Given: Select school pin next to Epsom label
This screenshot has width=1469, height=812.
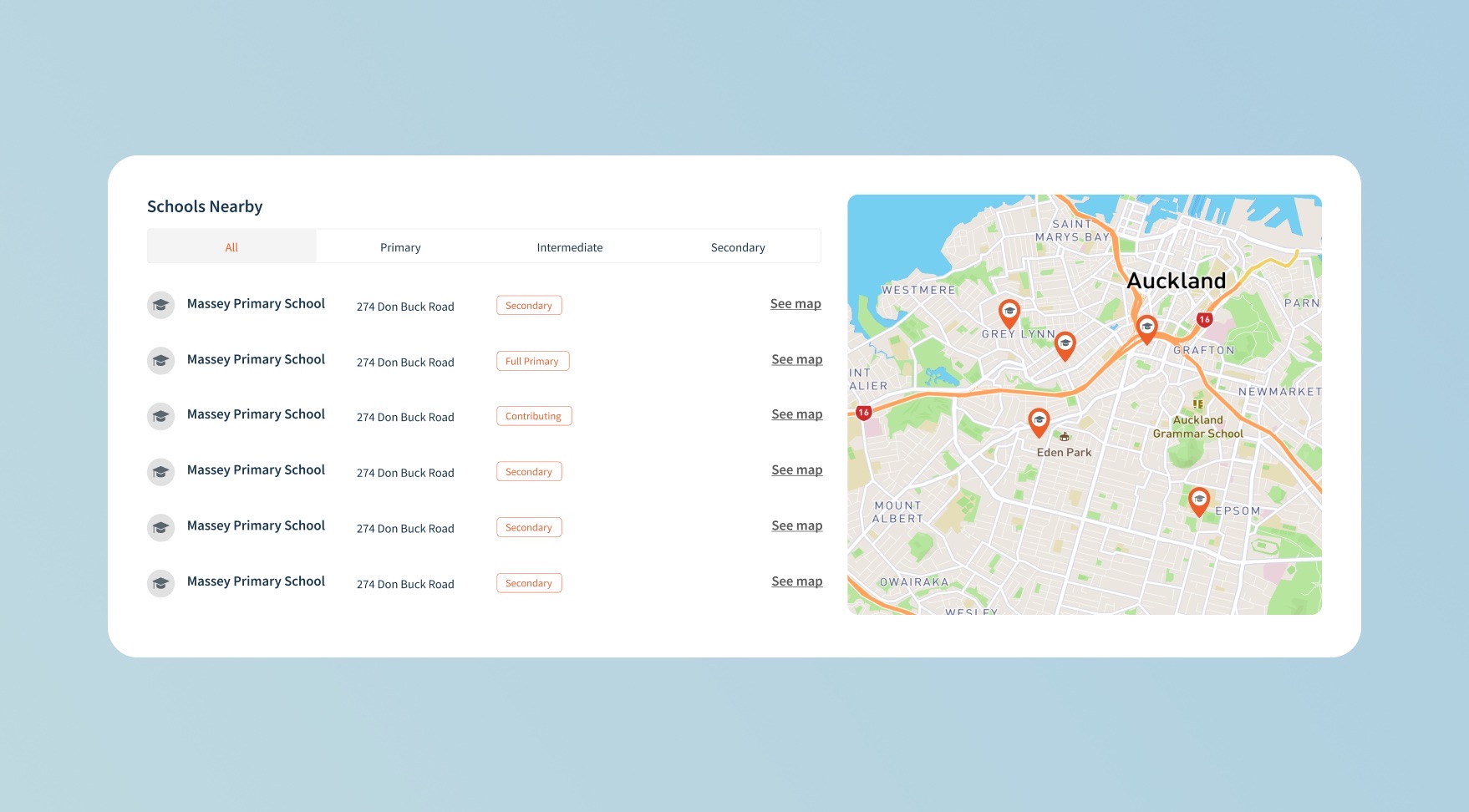Looking at the screenshot, I should tap(1199, 501).
